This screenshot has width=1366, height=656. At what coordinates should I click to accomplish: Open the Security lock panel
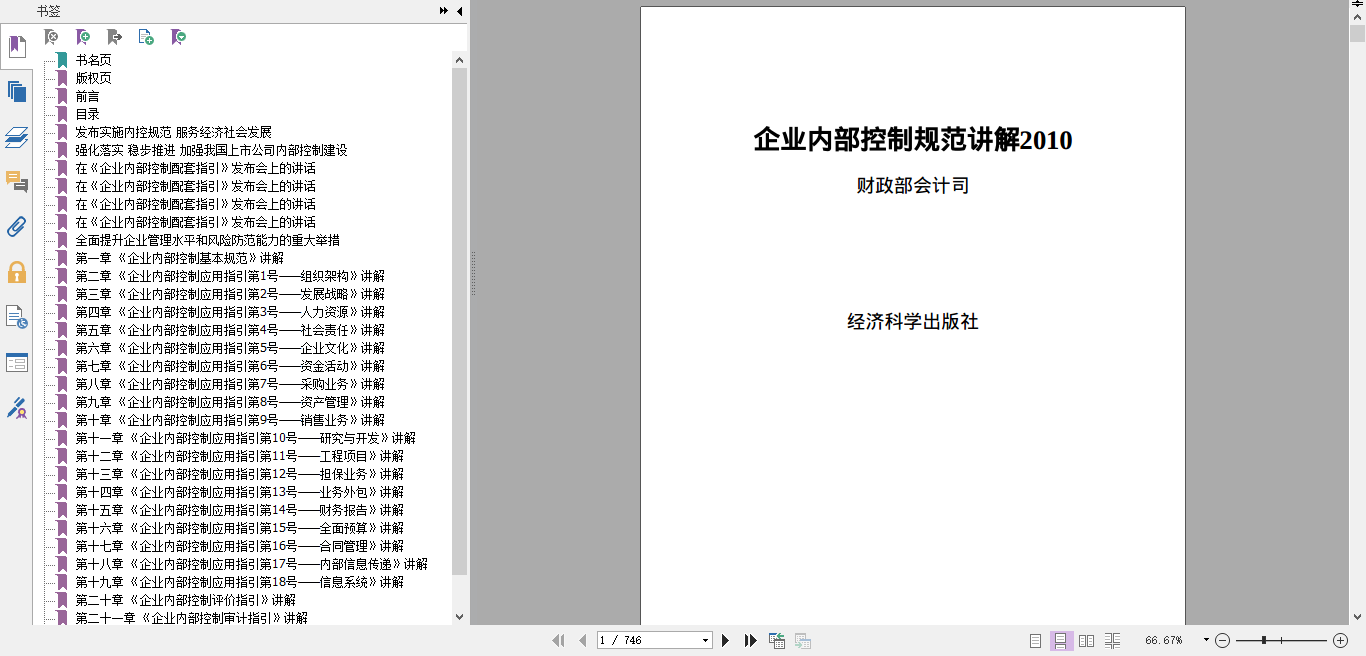(x=17, y=272)
